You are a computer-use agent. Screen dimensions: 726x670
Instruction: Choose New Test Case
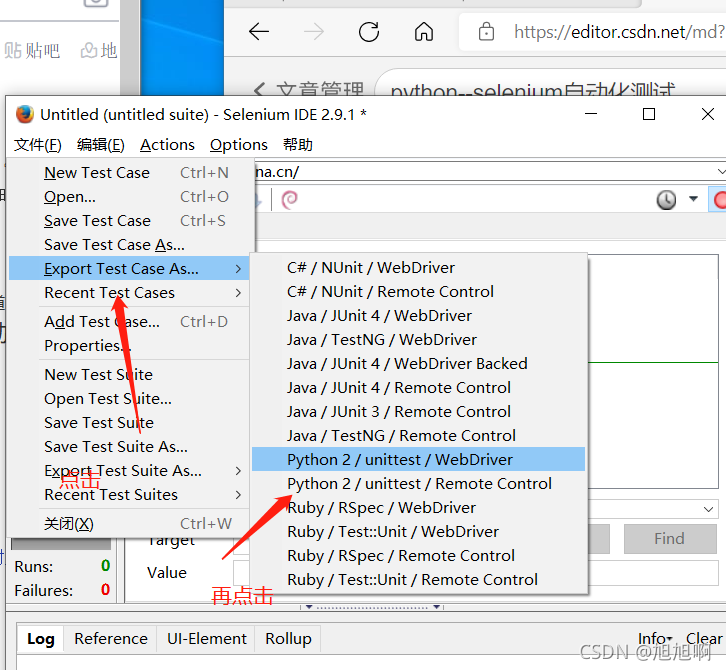(x=131, y=173)
